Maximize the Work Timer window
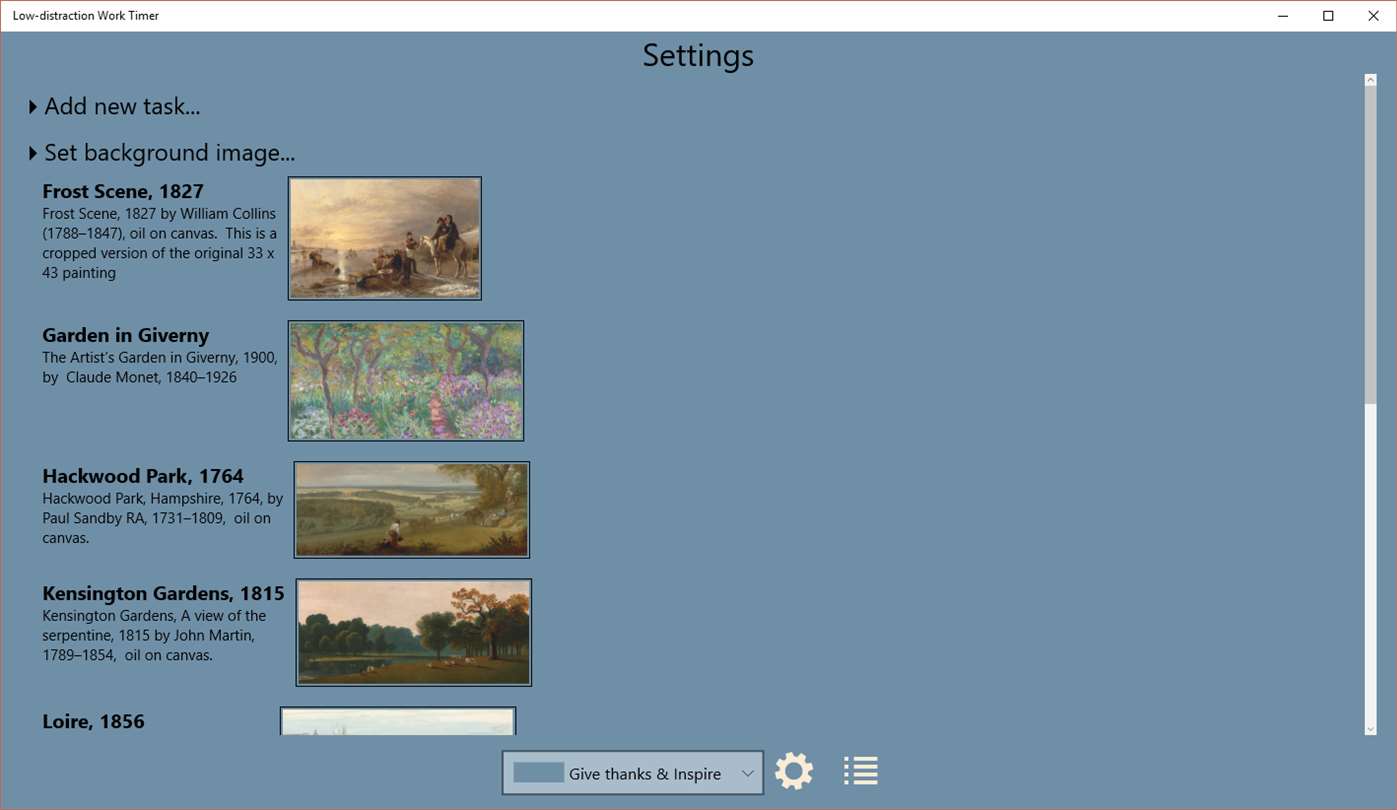Screen dimensions: 1397x810 click(x=1328, y=15)
